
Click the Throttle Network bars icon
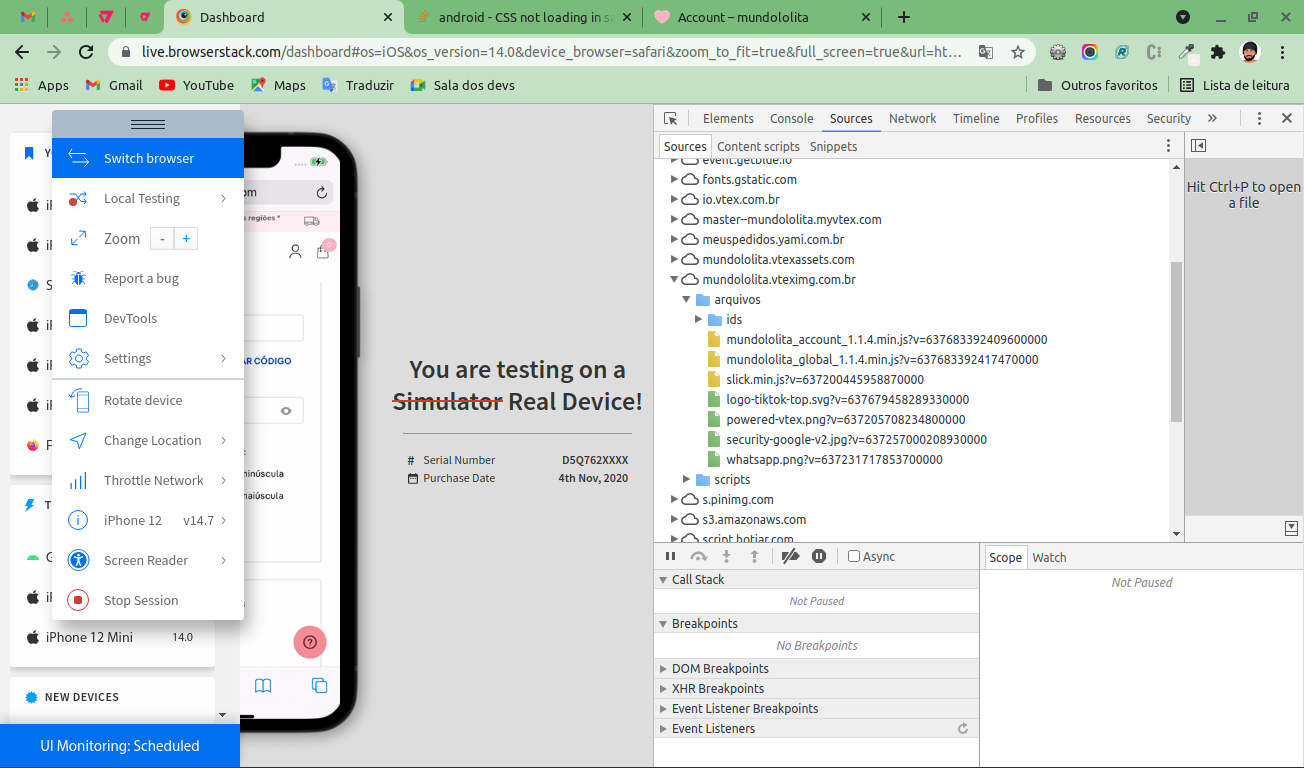78,480
